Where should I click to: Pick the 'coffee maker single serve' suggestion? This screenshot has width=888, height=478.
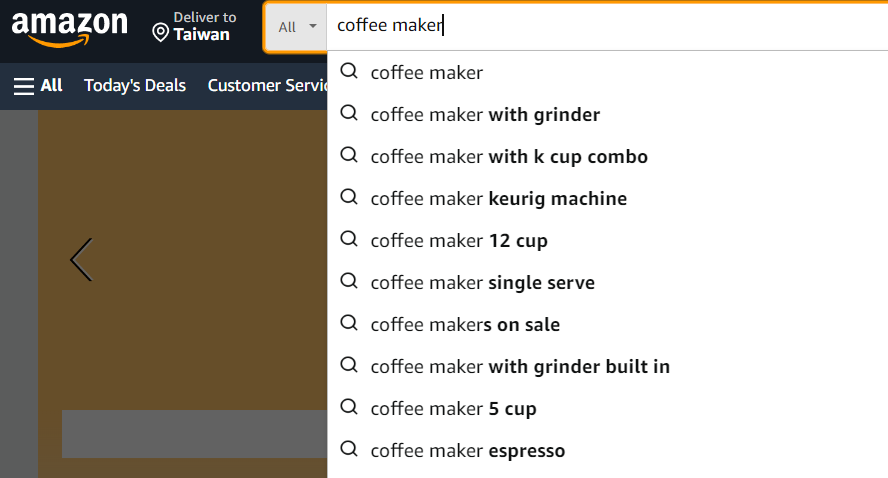[482, 283]
